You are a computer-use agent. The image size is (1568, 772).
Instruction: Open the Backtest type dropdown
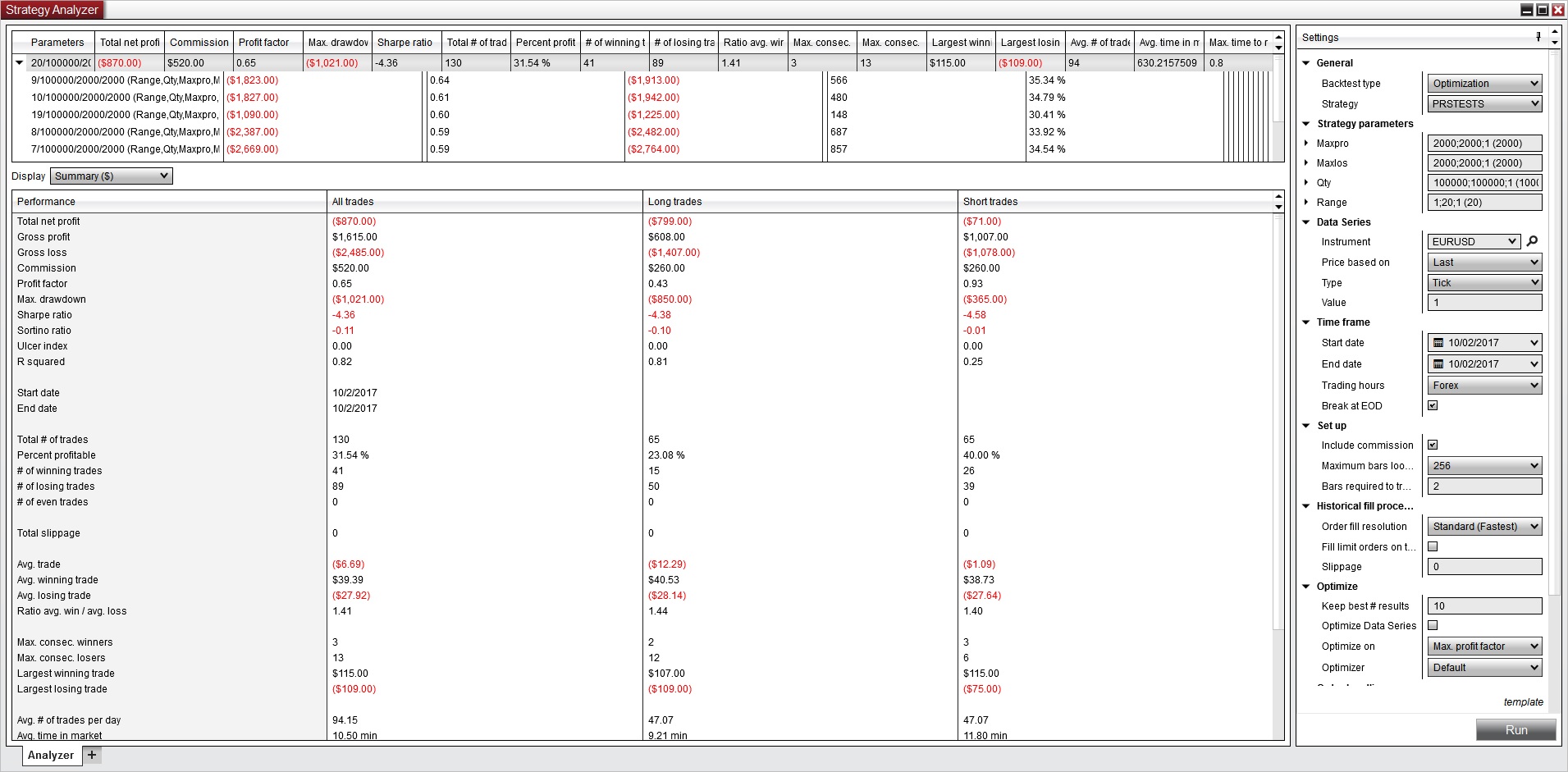(1484, 84)
